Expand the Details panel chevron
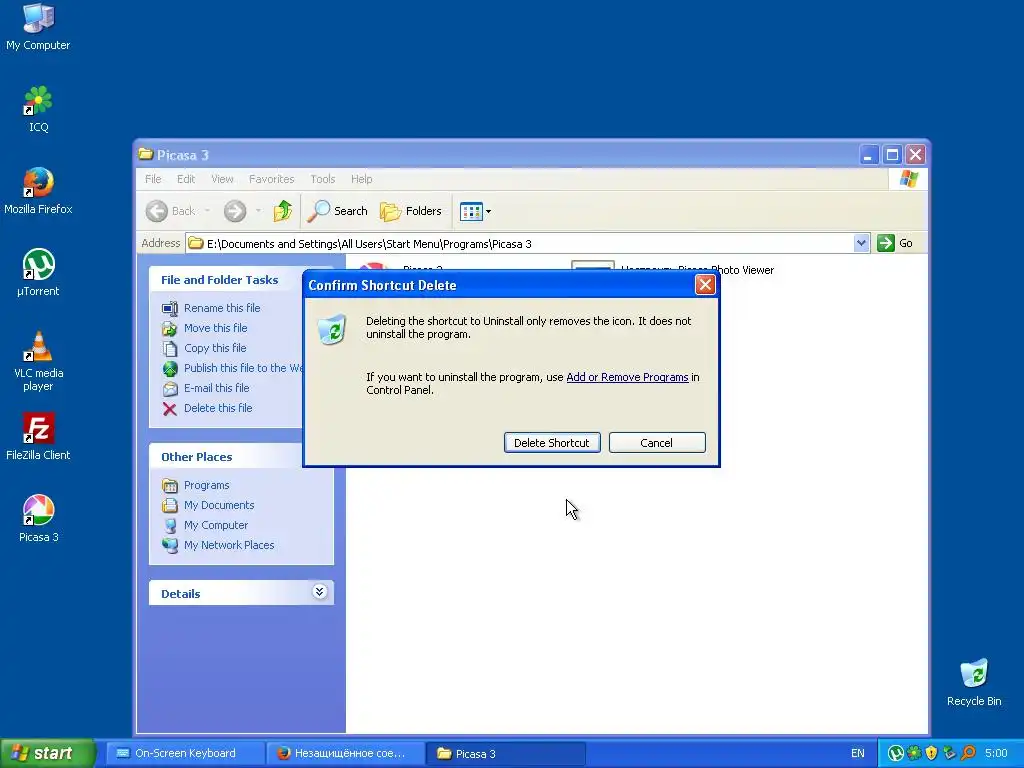Screen dimensions: 1024x768 [x=319, y=592]
